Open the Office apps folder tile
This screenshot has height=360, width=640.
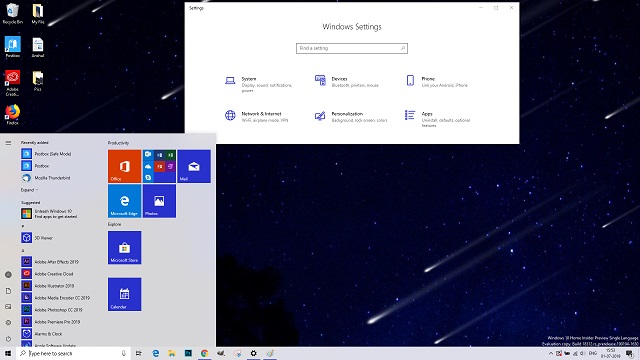coord(159,166)
